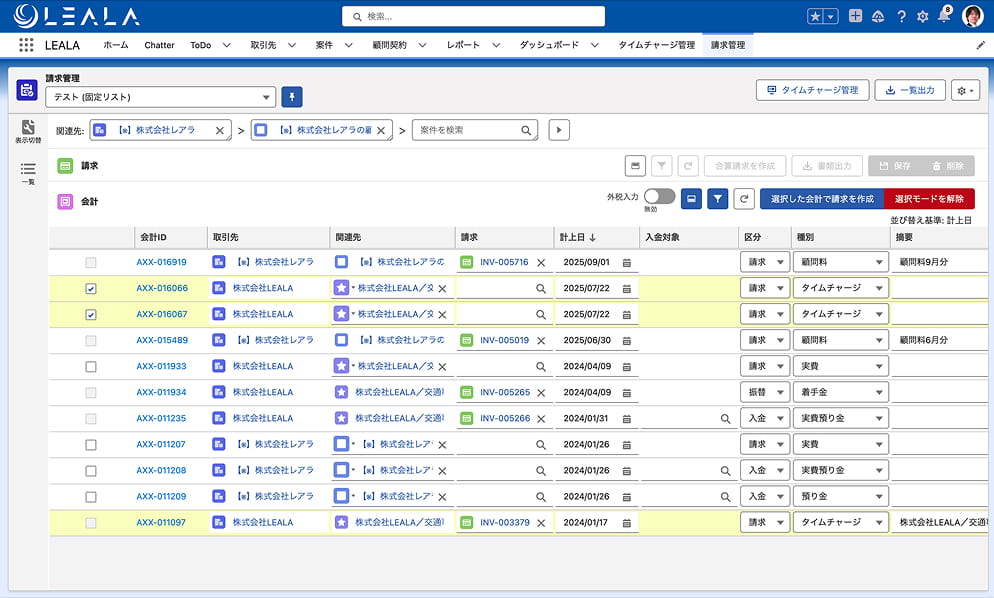The width and height of the screenshot is (994, 598).
Task: Click the Salesforce trailhead cloud icon
Action: (x=878, y=16)
